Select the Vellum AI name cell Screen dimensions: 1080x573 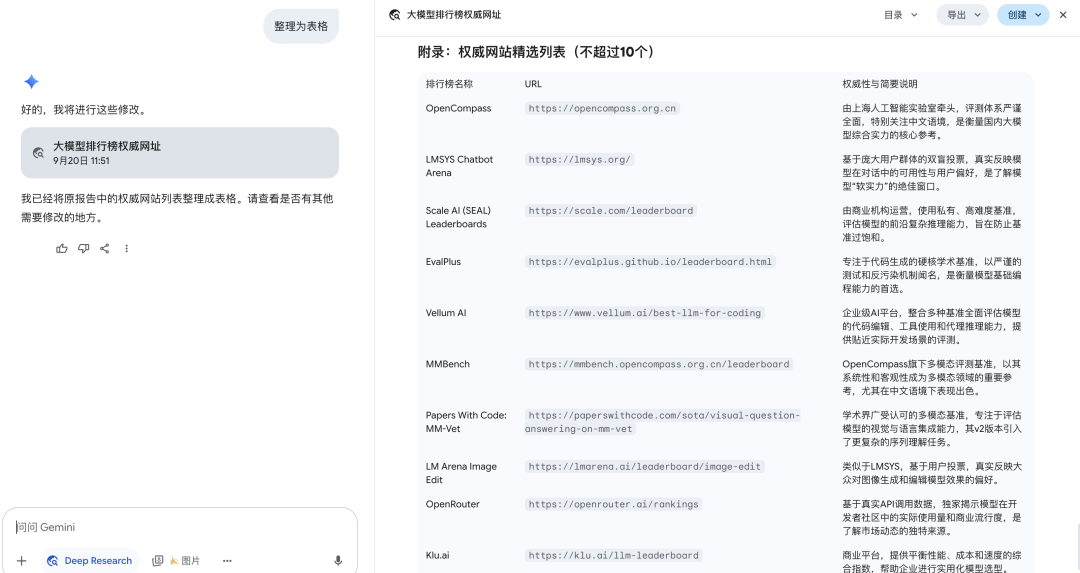[x=446, y=313]
